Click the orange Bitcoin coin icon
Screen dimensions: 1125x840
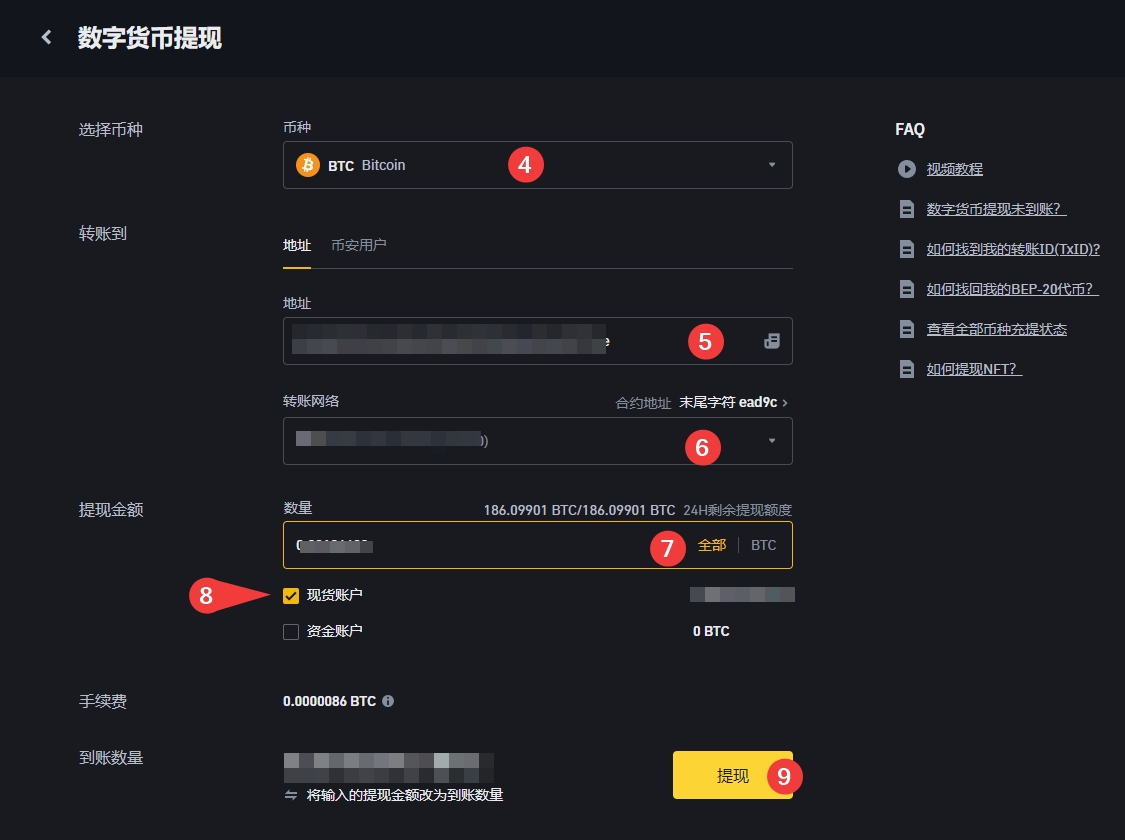tap(308, 165)
